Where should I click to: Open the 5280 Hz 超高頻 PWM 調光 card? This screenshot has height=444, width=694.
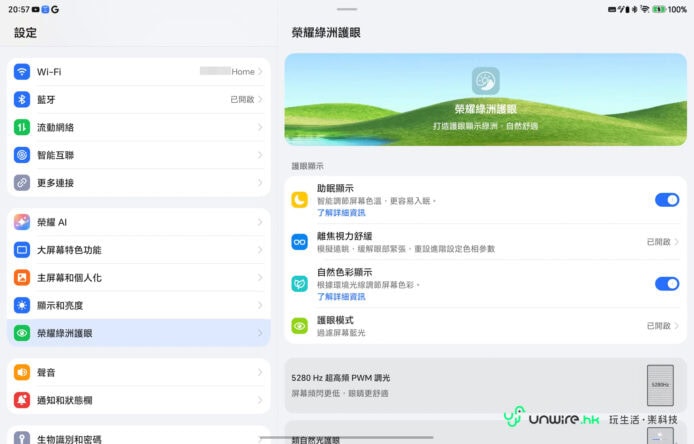(486, 385)
